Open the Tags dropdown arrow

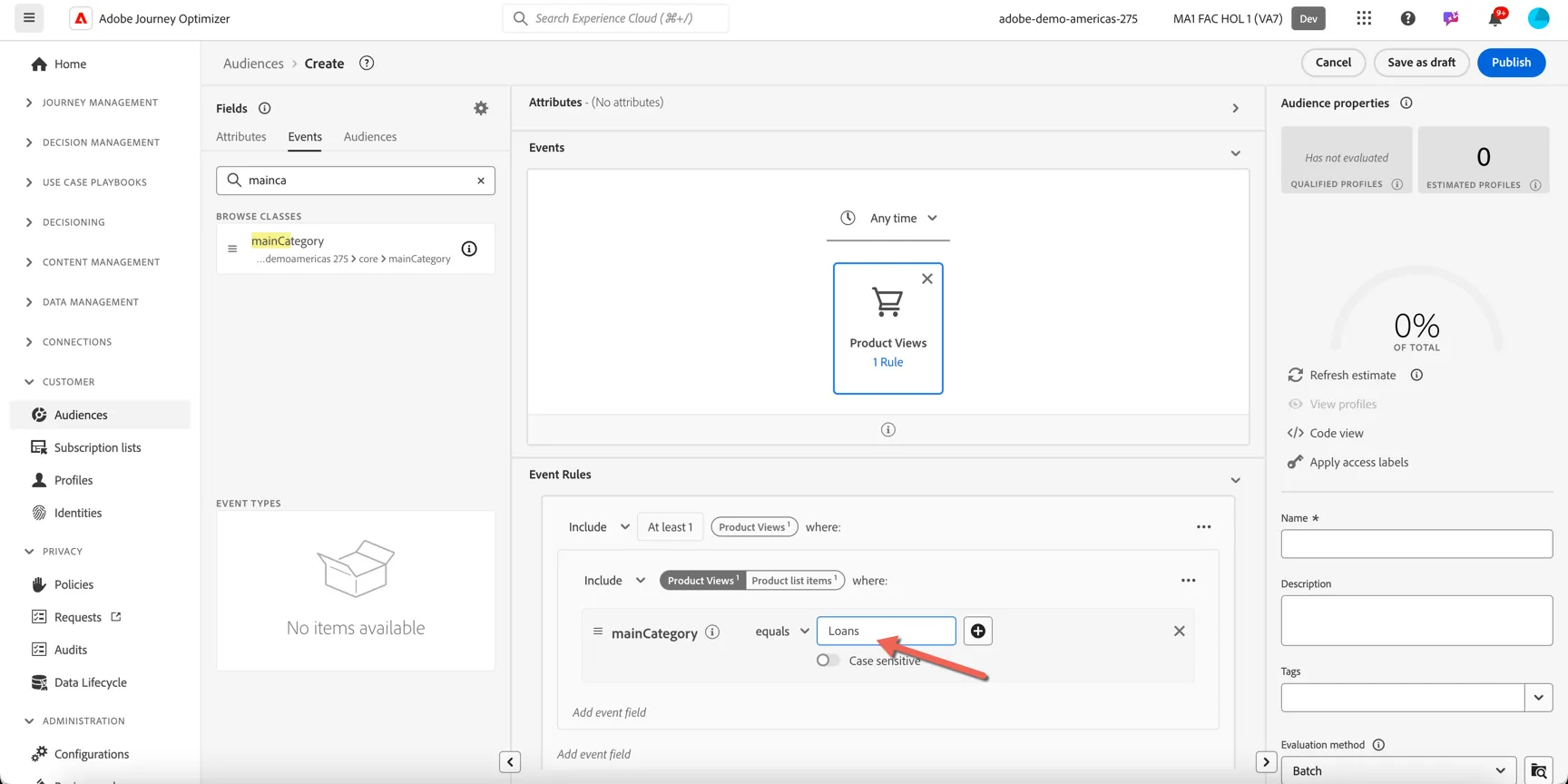tap(1539, 698)
